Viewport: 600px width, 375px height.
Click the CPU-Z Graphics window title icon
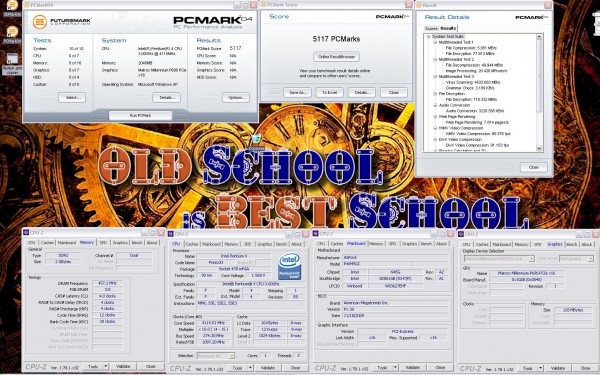coord(461,234)
